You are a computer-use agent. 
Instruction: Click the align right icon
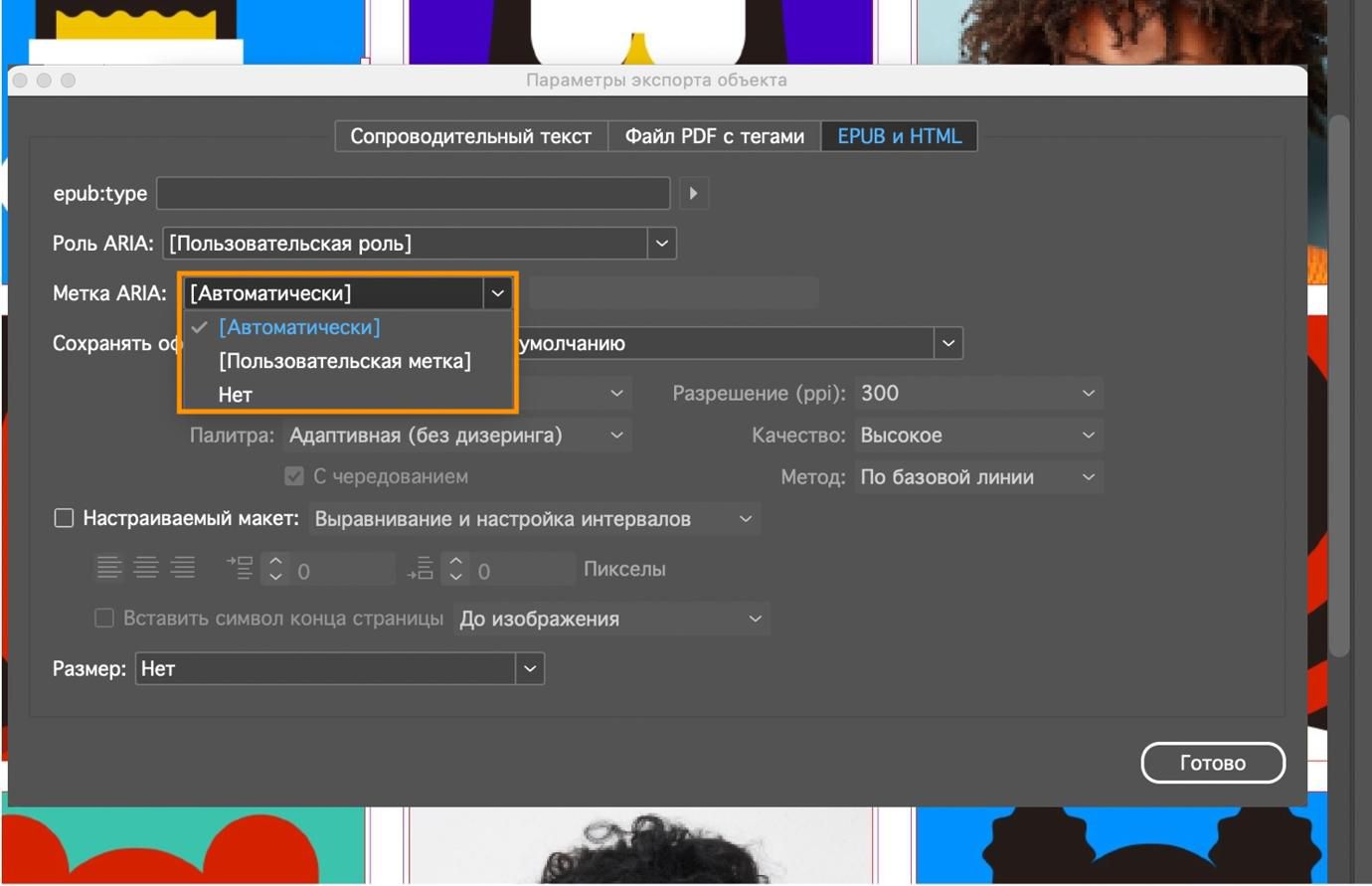pos(183,568)
